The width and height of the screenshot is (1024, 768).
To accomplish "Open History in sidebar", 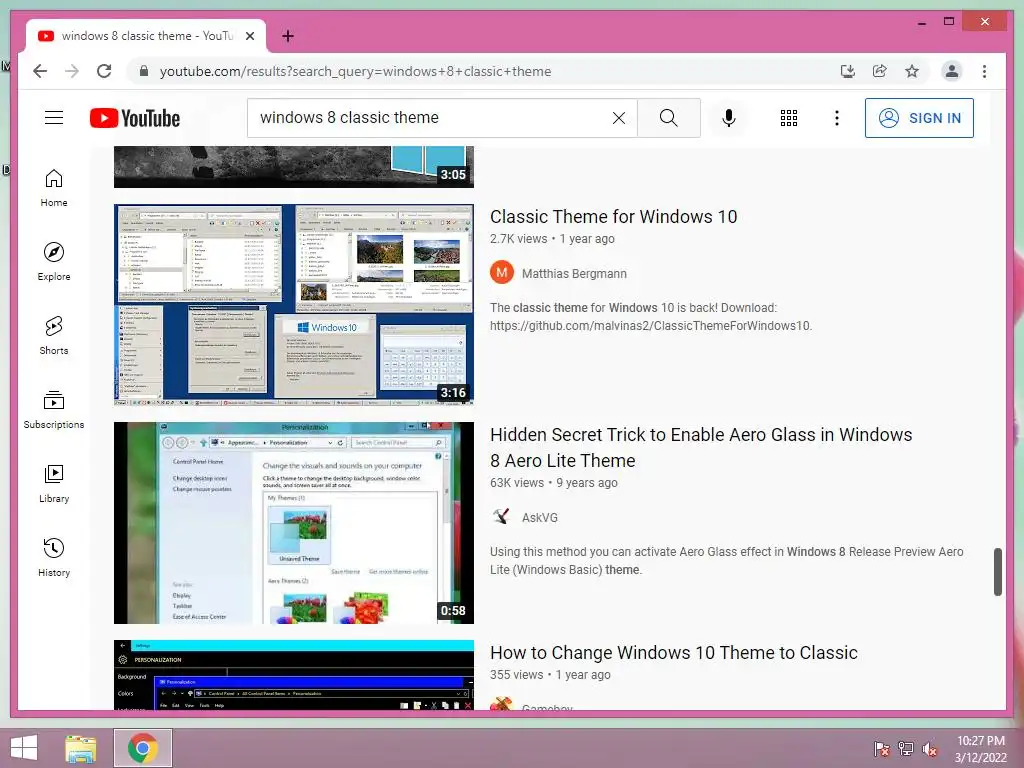I will tap(54, 557).
